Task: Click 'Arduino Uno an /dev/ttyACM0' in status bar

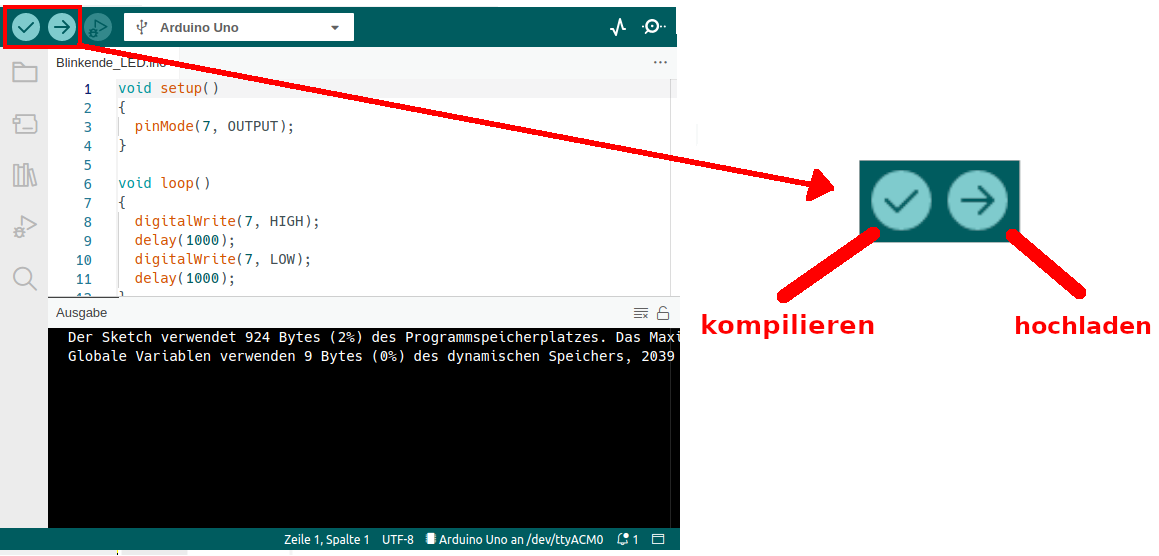Action: tap(515, 540)
